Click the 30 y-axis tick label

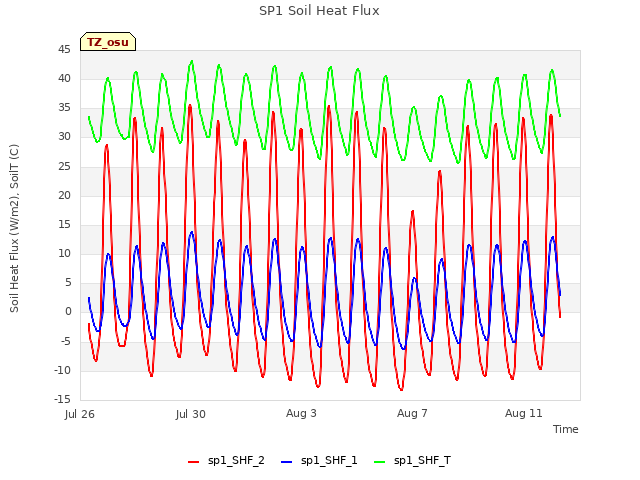64,137
